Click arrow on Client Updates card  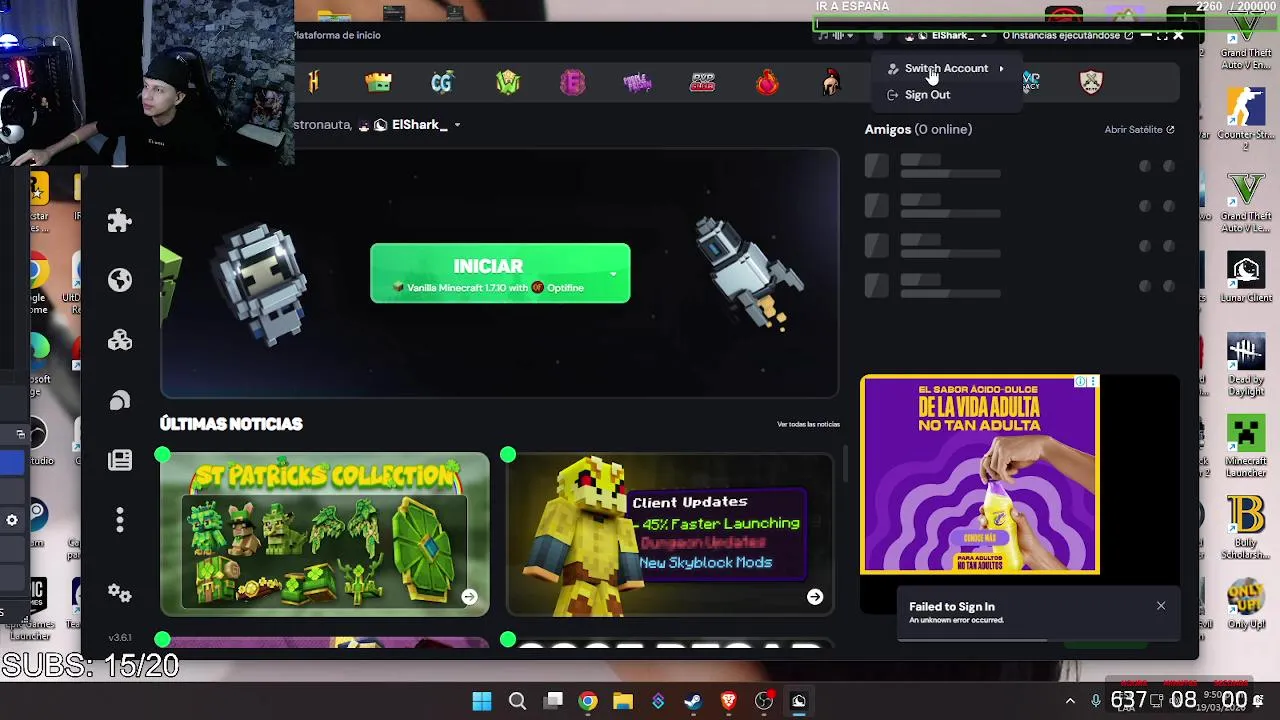(x=815, y=597)
